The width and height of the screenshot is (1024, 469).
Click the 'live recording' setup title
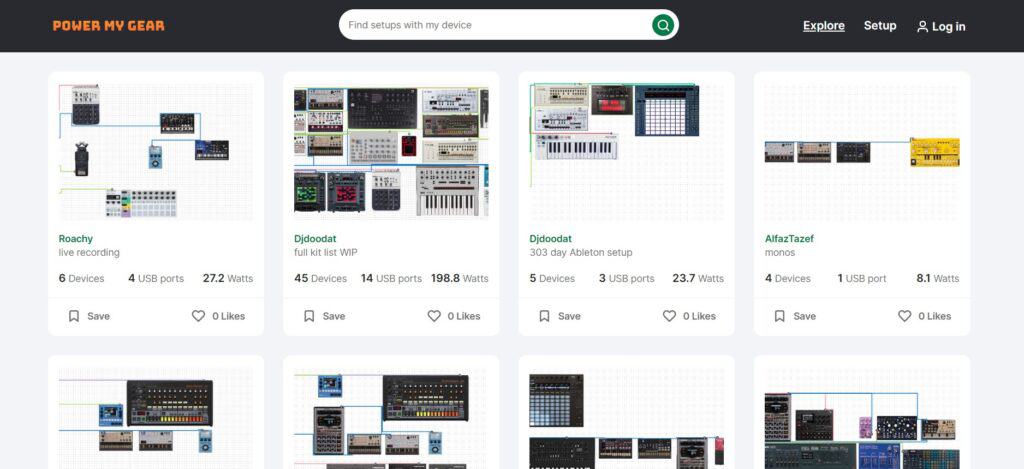89,253
